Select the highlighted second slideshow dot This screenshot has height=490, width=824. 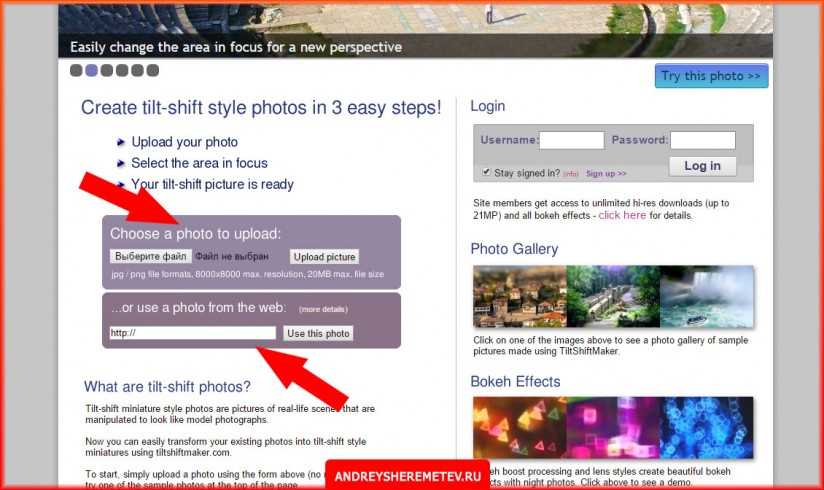pyautogui.click(x=91, y=70)
